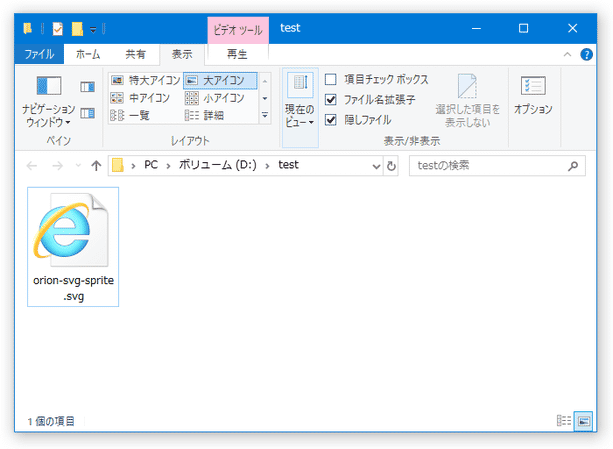Choose 詳細 layout
The image size is (613, 449).
[204, 115]
